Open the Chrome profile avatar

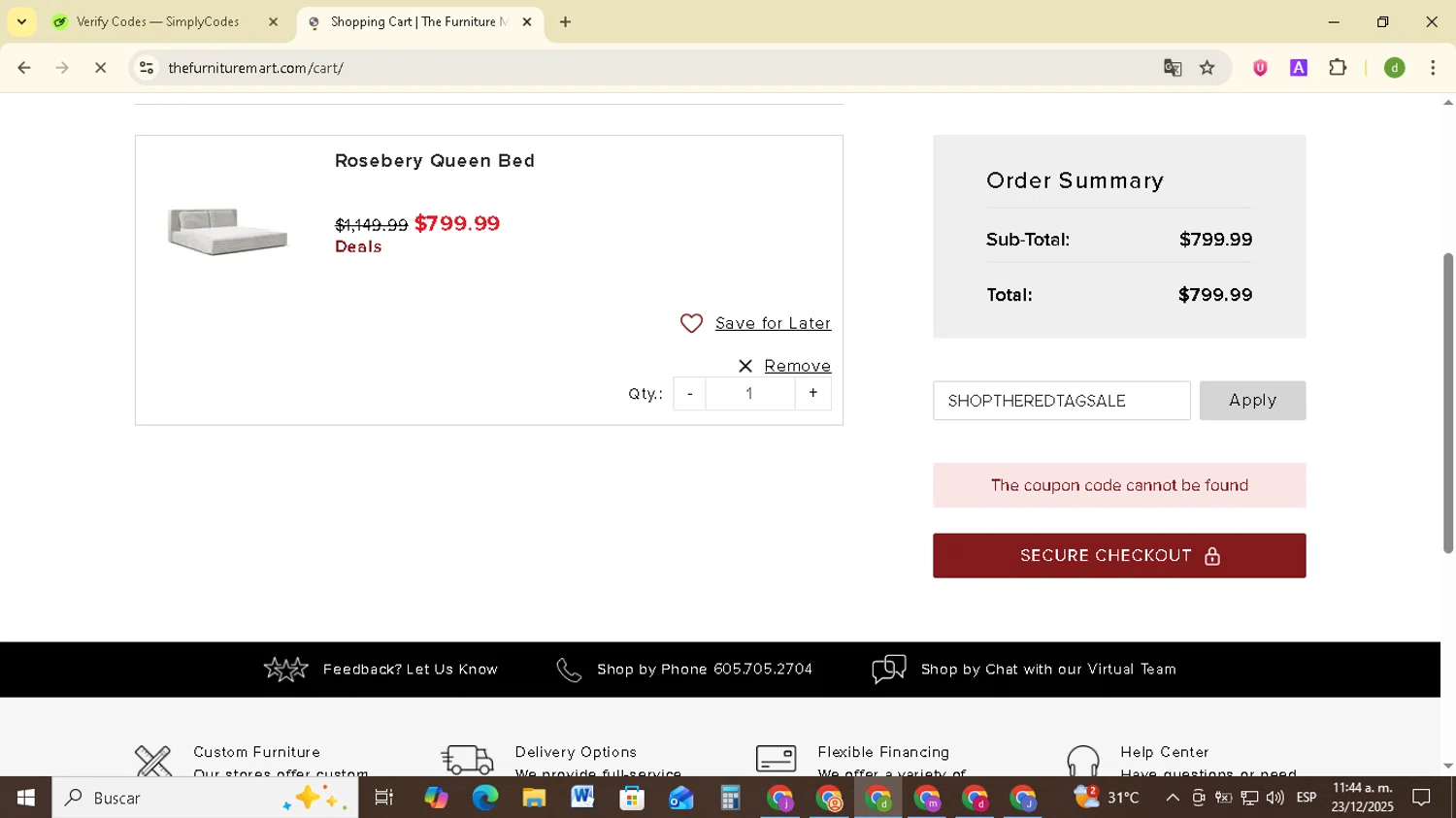point(1395,68)
